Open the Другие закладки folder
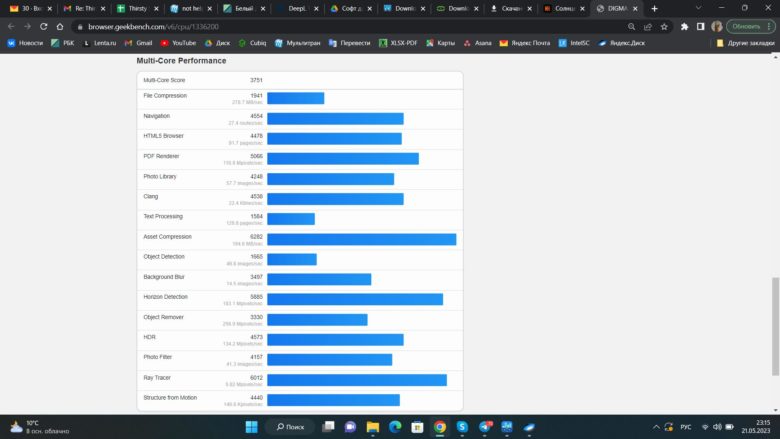This screenshot has width=780, height=439. click(745, 43)
